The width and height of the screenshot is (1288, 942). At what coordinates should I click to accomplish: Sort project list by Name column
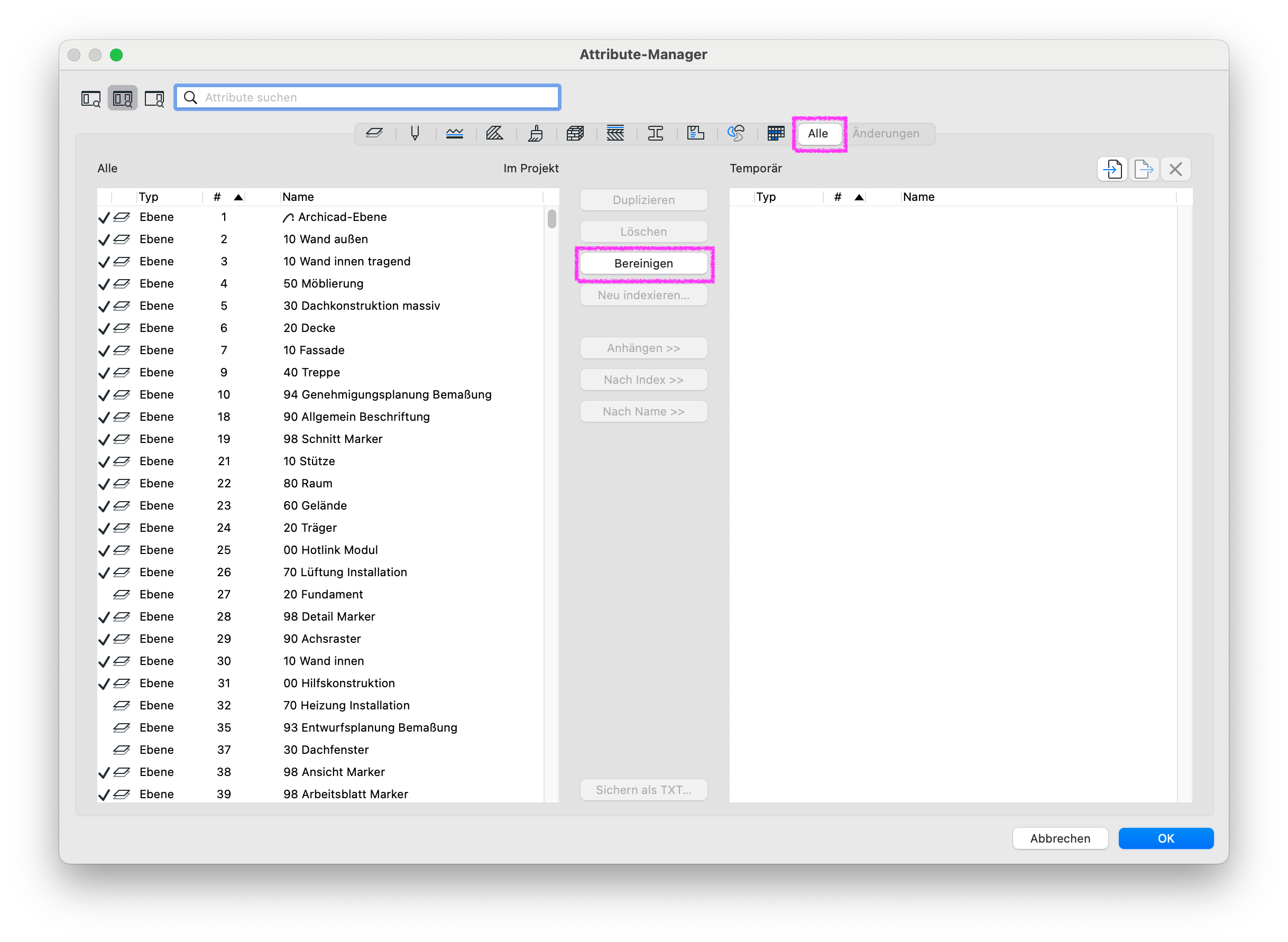click(412, 197)
